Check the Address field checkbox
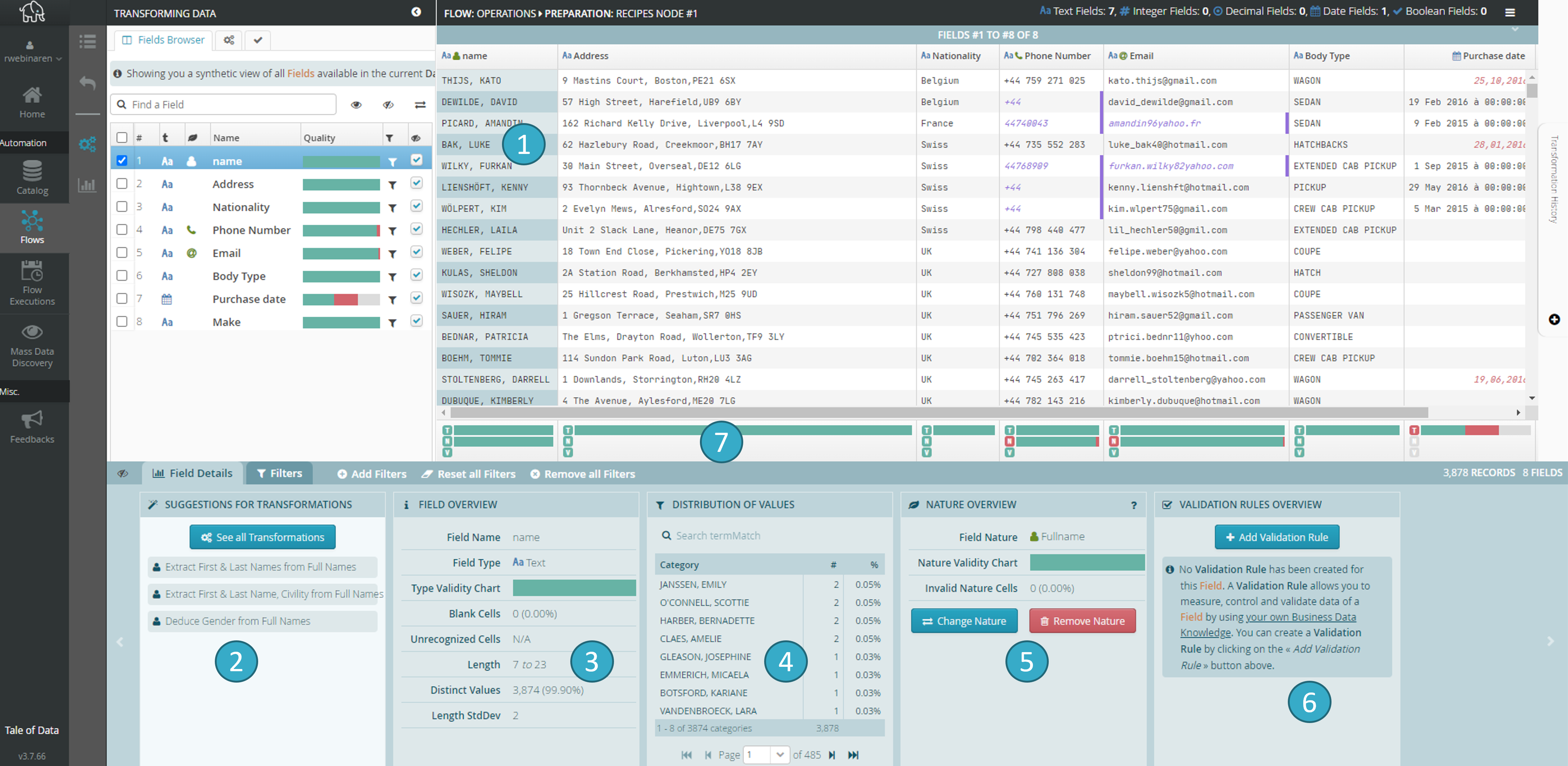Image resolution: width=1568 pixels, height=766 pixels. (x=122, y=184)
